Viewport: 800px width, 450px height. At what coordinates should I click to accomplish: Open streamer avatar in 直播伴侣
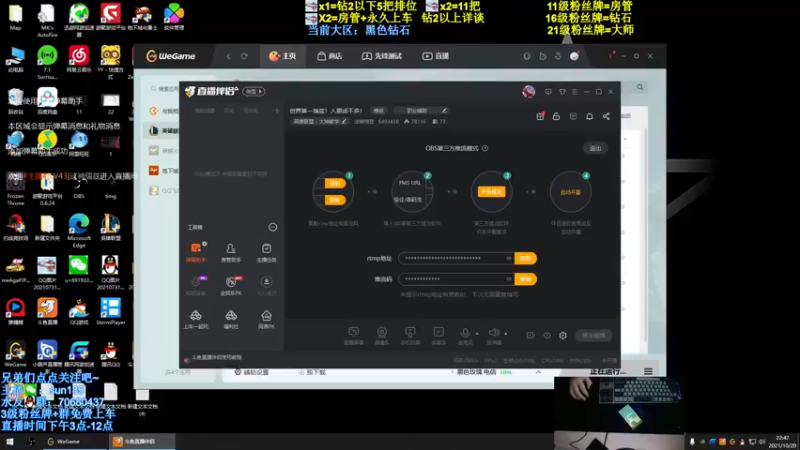pos(529,91)
